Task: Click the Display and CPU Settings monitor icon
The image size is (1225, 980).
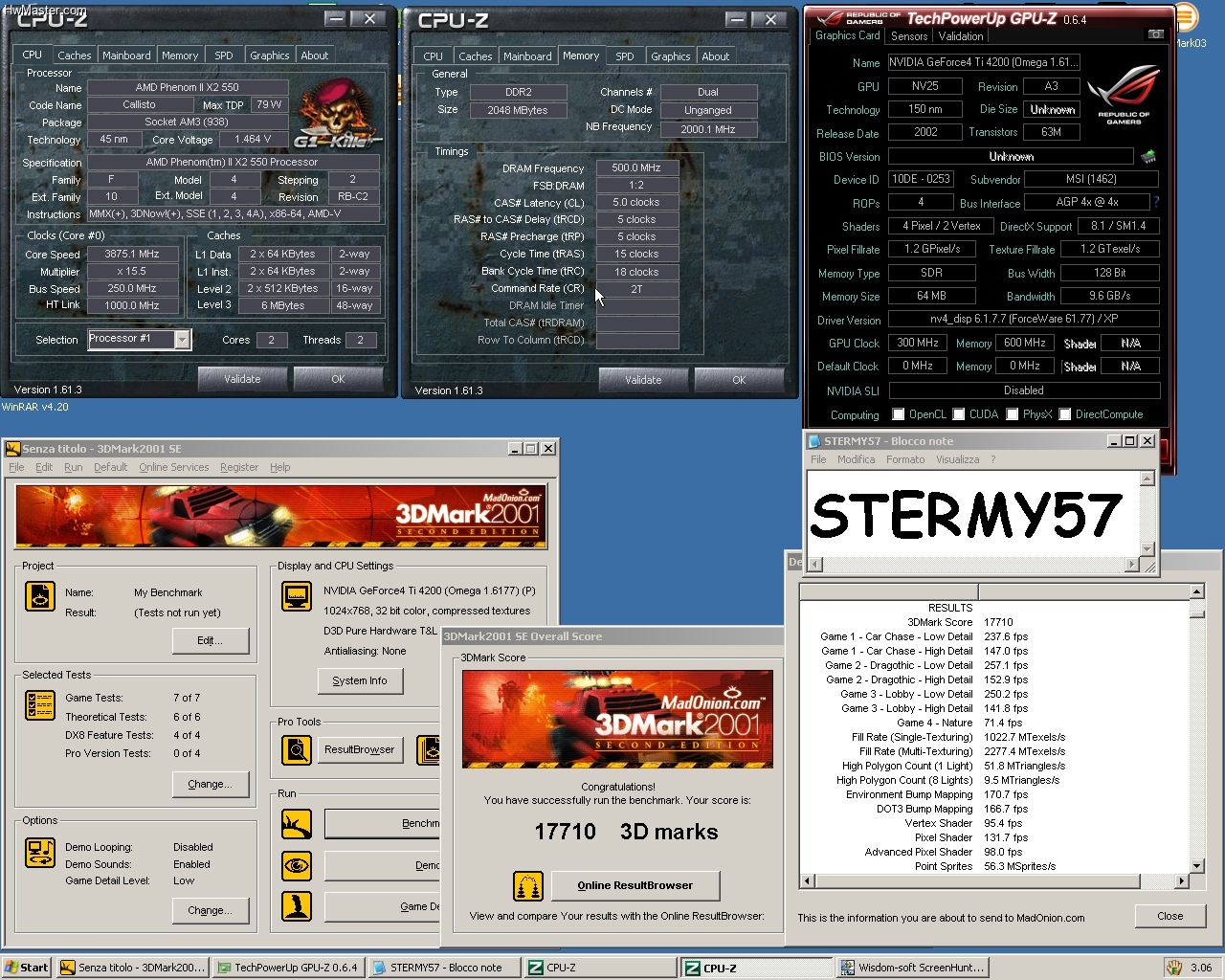Action: coord(297,596)
